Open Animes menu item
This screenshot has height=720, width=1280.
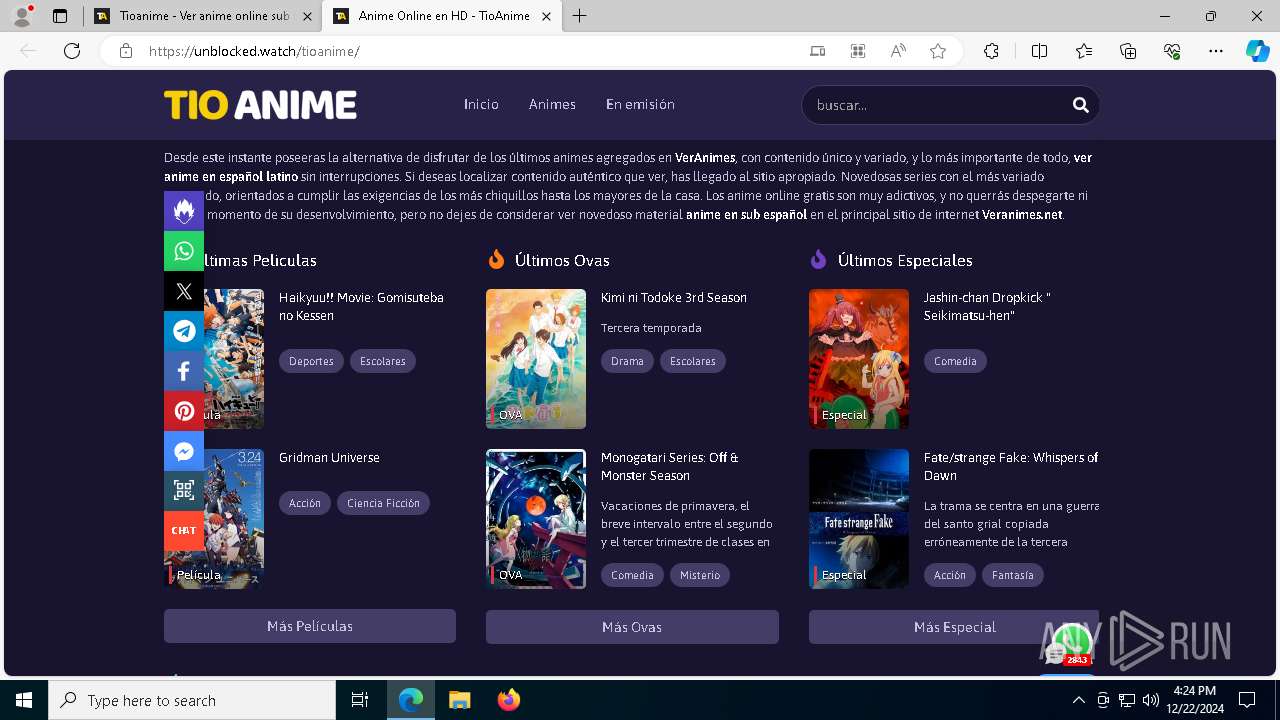(552, 104)
